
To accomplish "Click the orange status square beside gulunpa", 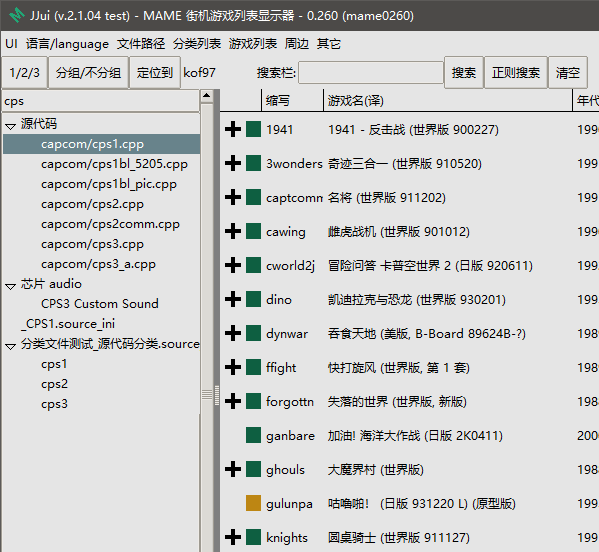I will click(253, 503).
